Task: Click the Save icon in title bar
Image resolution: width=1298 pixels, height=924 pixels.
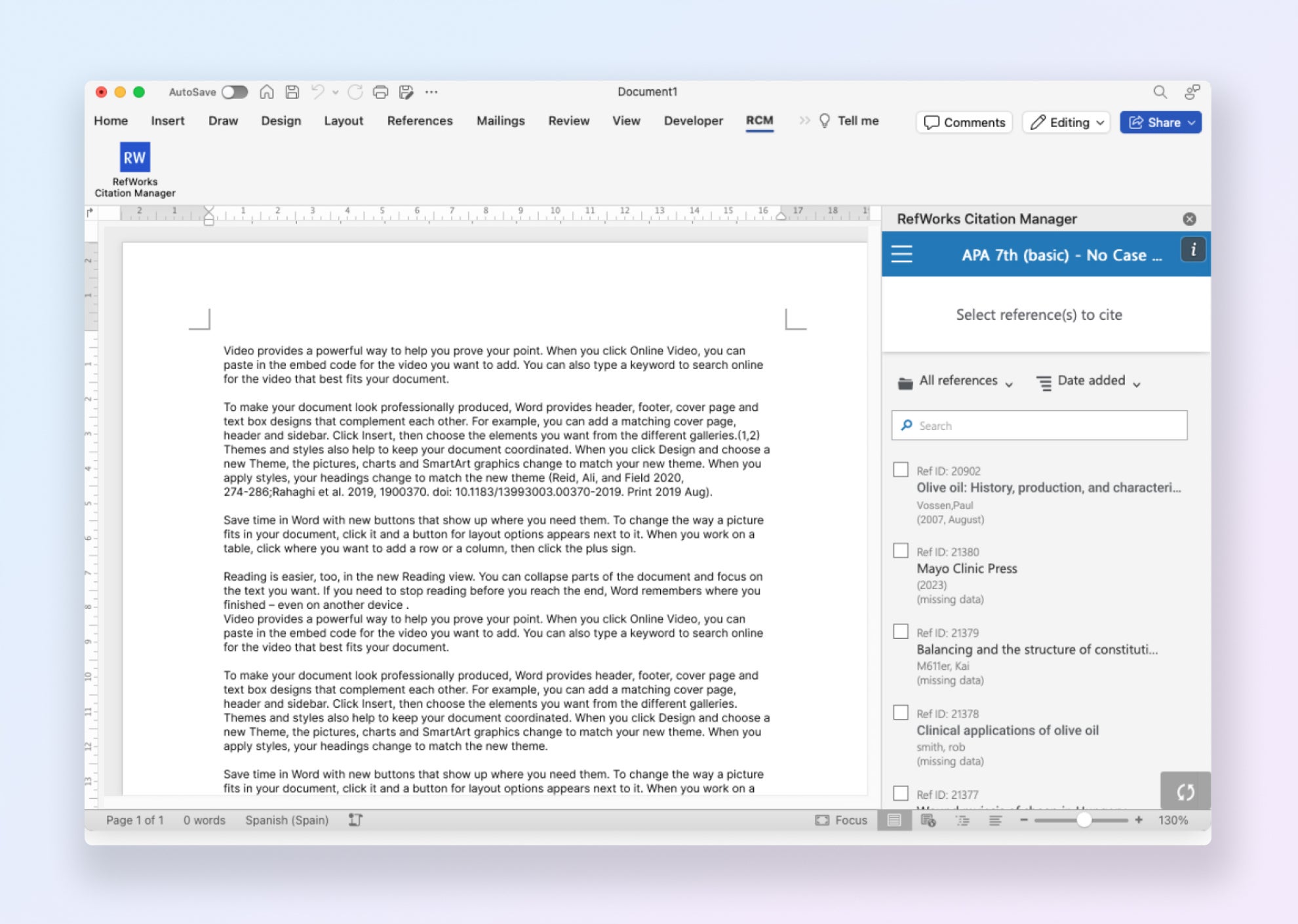Action: [x=292, y=92]
